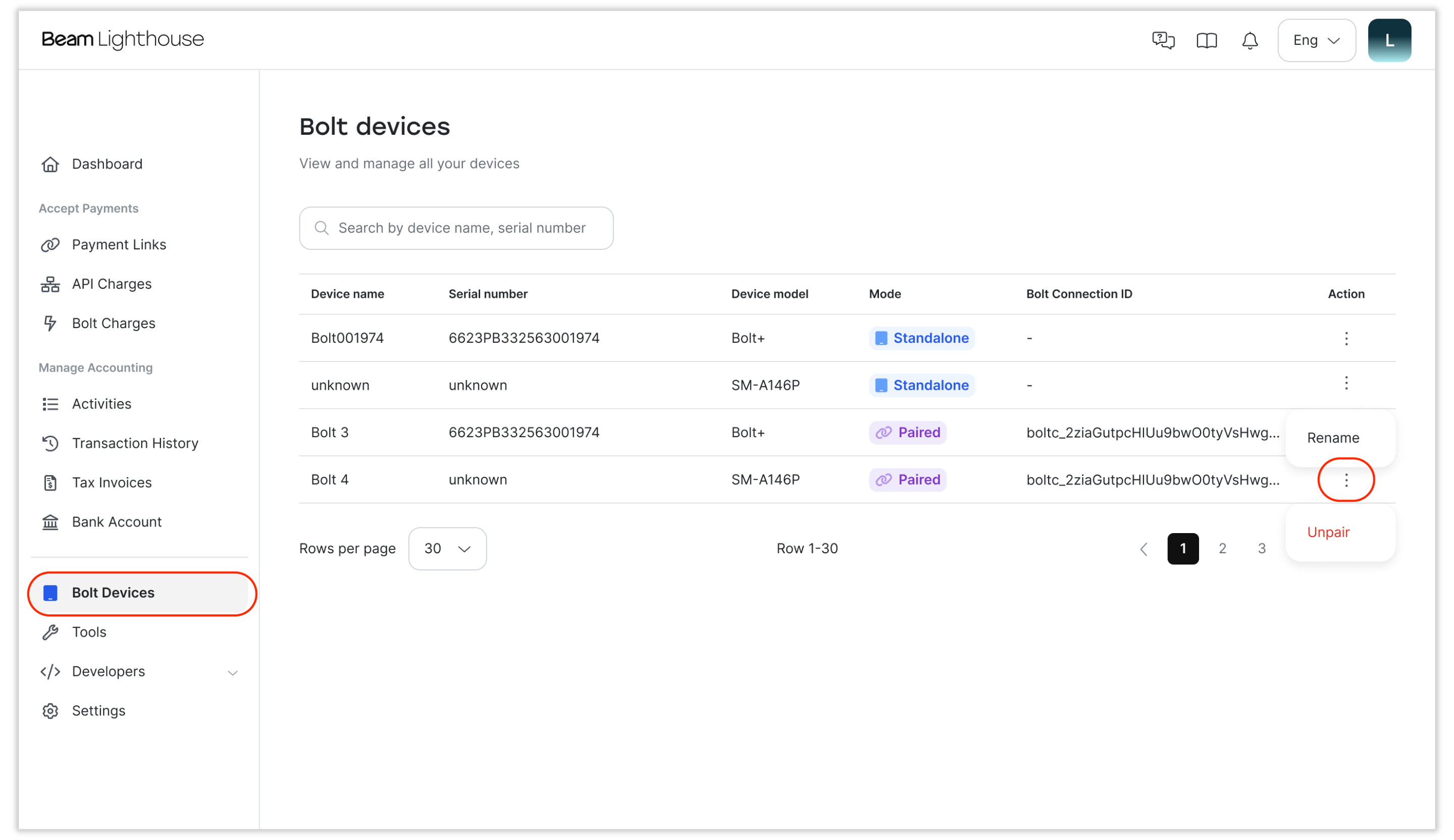
Task: Click Standalone badge in Bolt001974 row
Action: pyautogui.click(x=922, y=338)
